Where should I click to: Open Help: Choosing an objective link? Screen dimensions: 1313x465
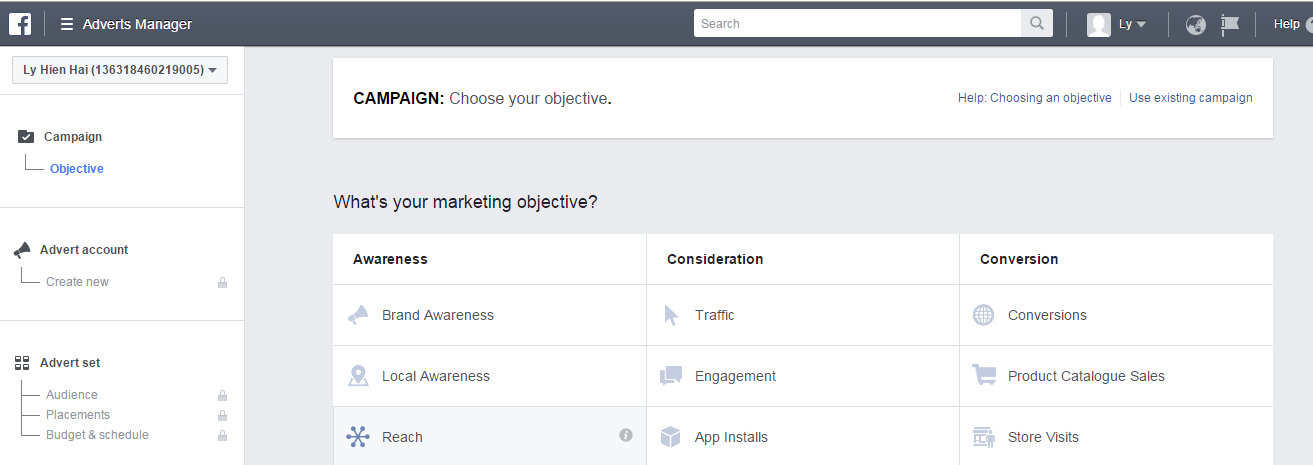coord(1034,98)
